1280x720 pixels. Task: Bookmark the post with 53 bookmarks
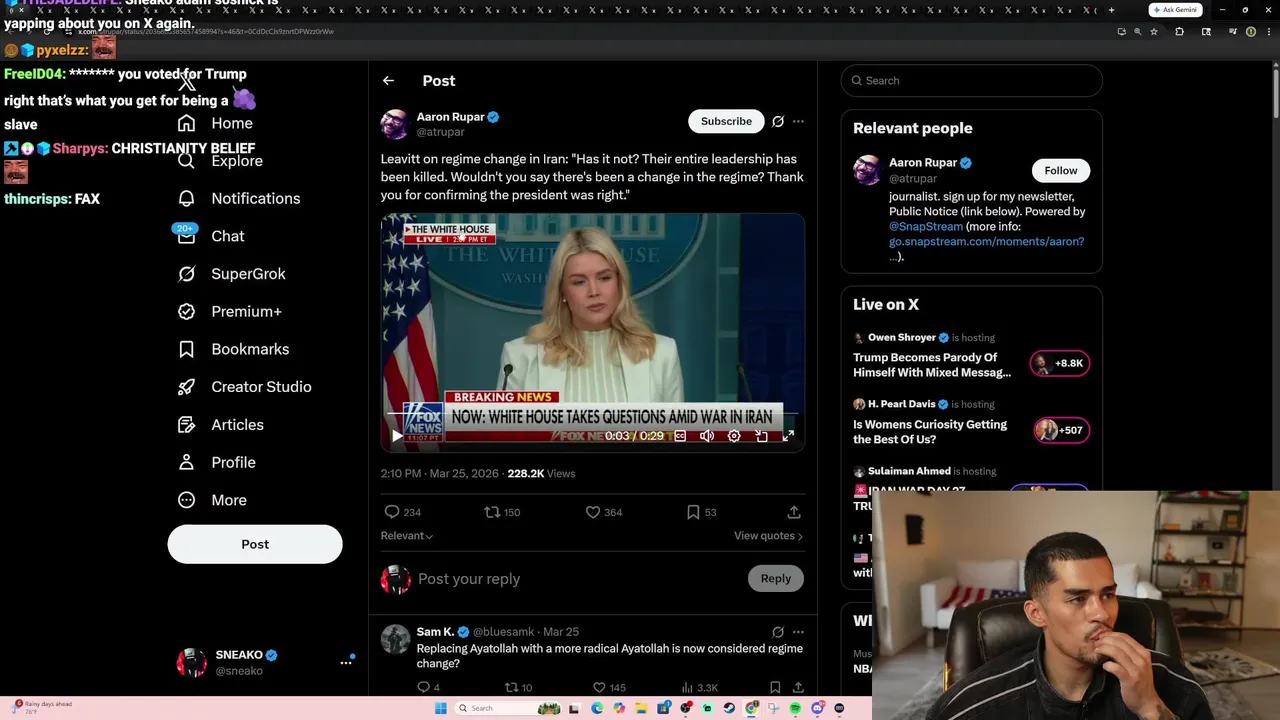point(693,512)
